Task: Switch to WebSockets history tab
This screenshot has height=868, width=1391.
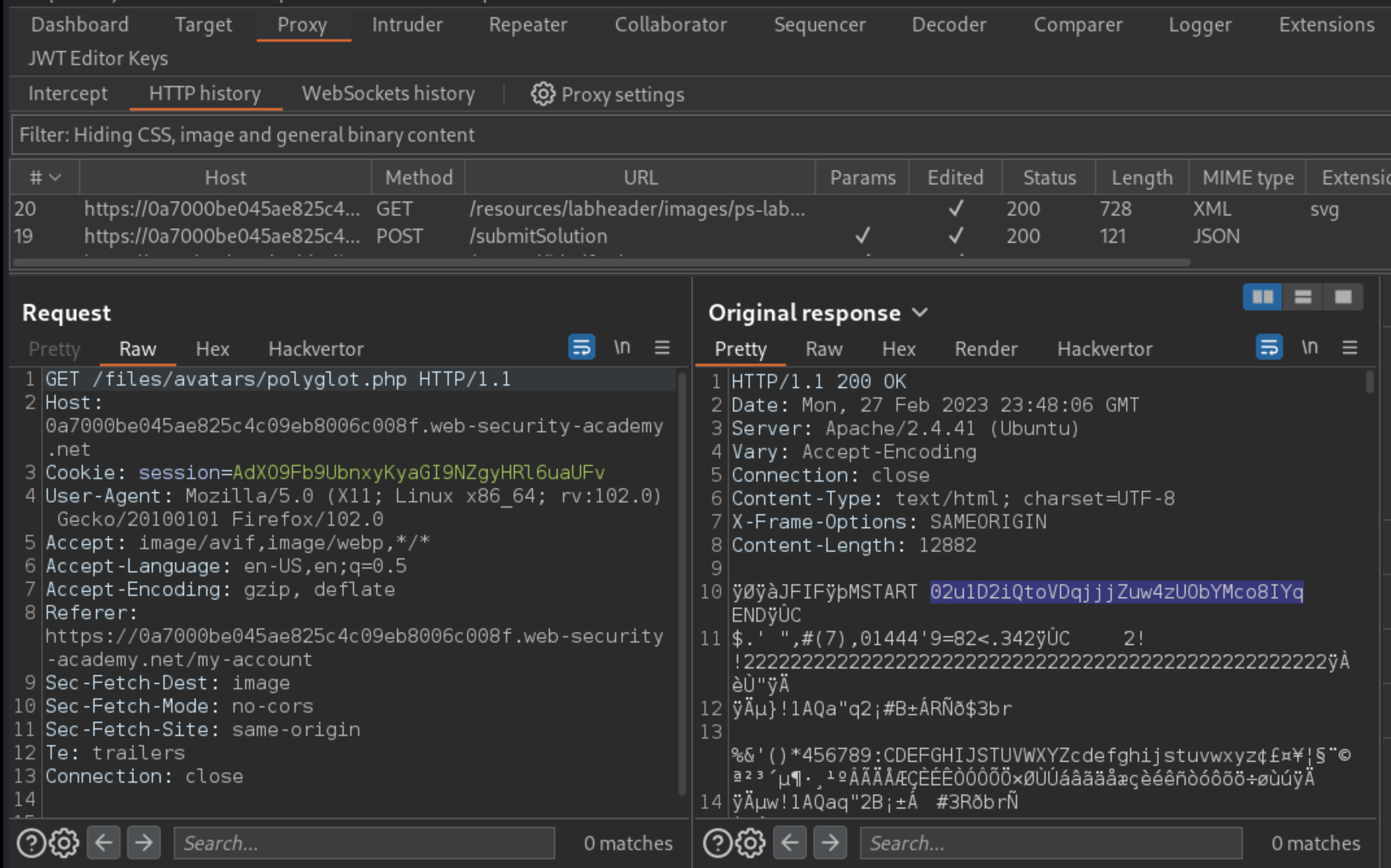Action: [389, 93]
